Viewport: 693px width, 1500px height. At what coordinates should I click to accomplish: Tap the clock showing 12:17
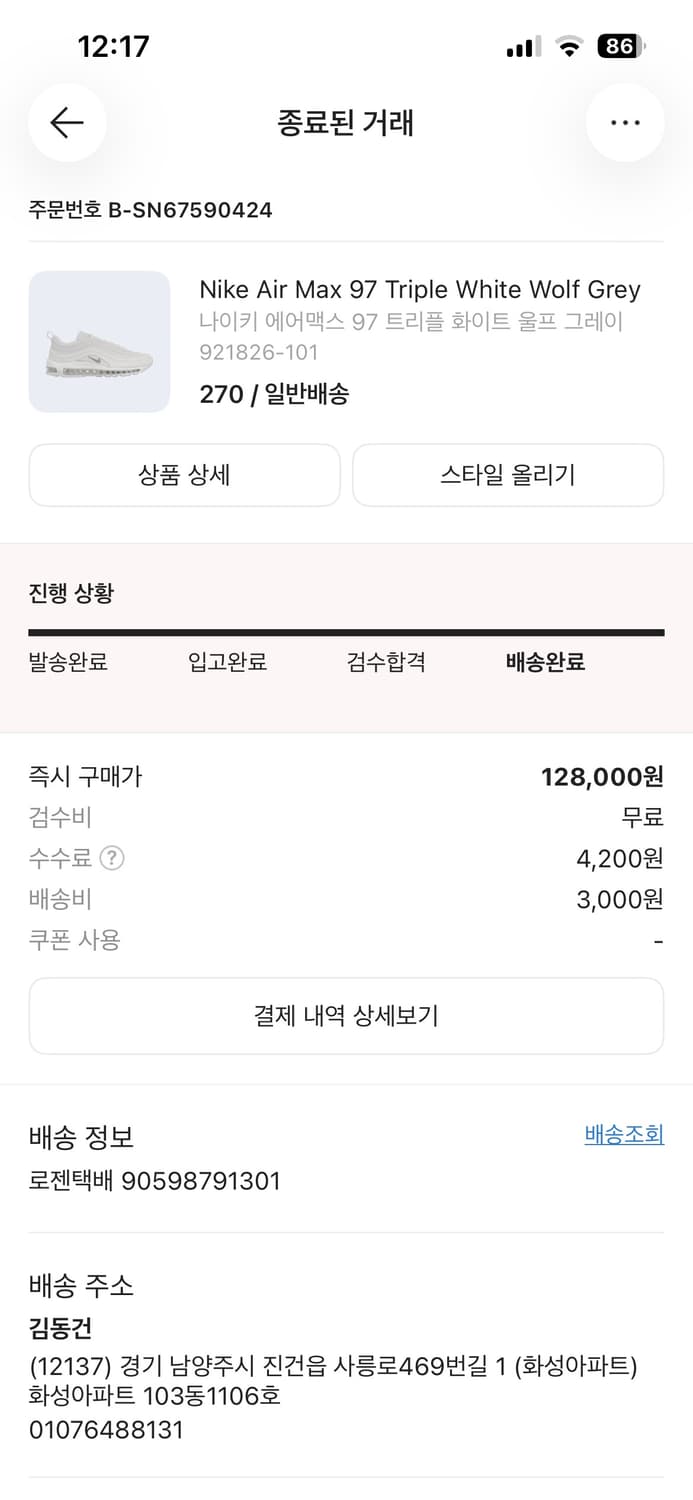111,46
